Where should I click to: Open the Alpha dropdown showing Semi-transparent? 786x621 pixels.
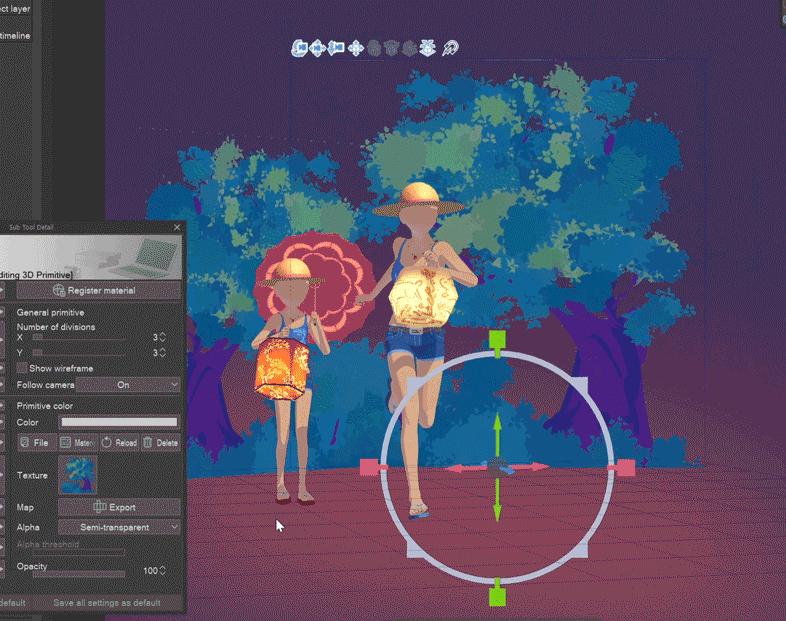click(119, 527)
